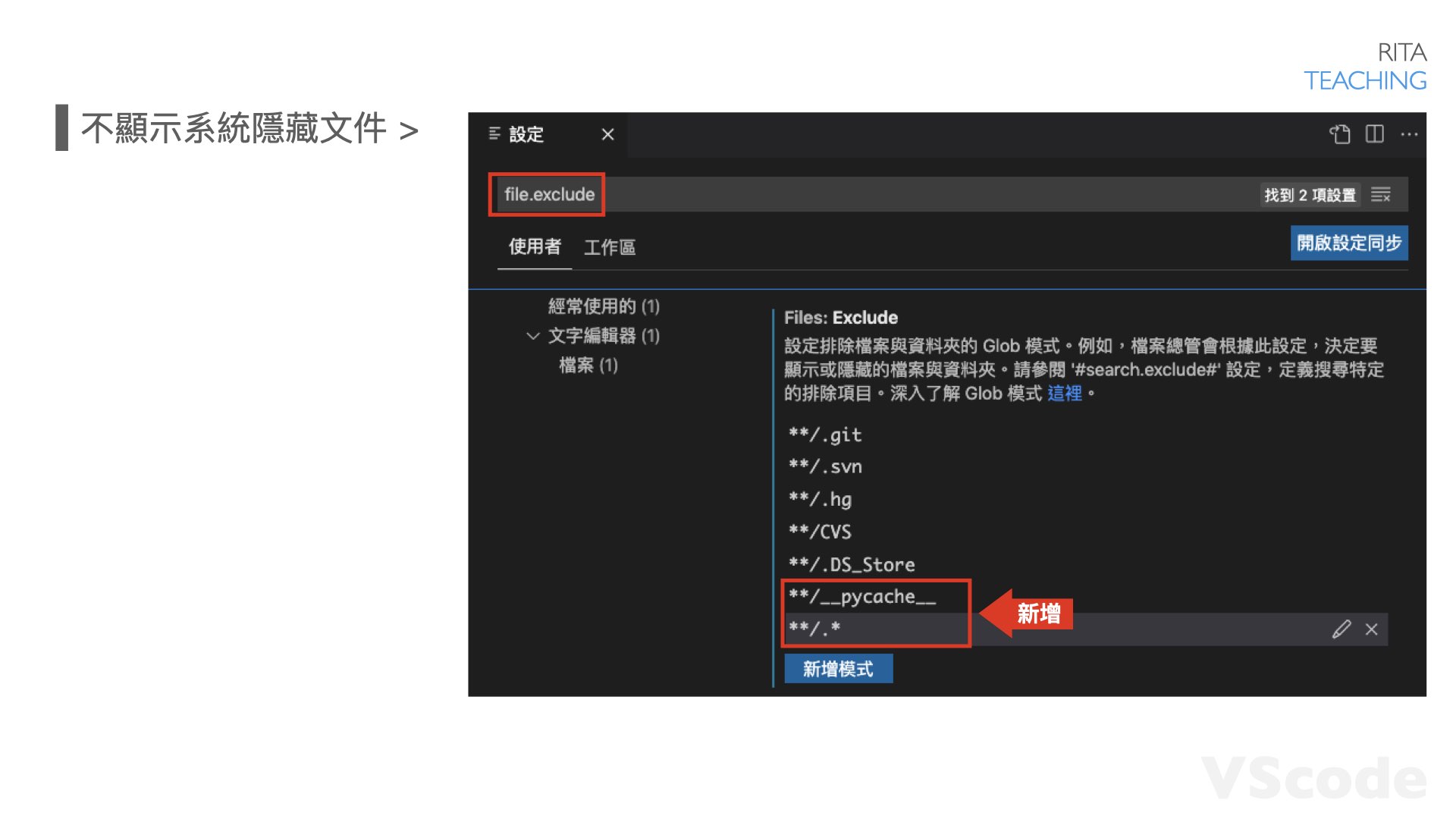Image resolution: width=1456 pixels, height=819 pixels.
Task: Remove the **/.* pattern using the X icon
Action: pos(1370,629)
